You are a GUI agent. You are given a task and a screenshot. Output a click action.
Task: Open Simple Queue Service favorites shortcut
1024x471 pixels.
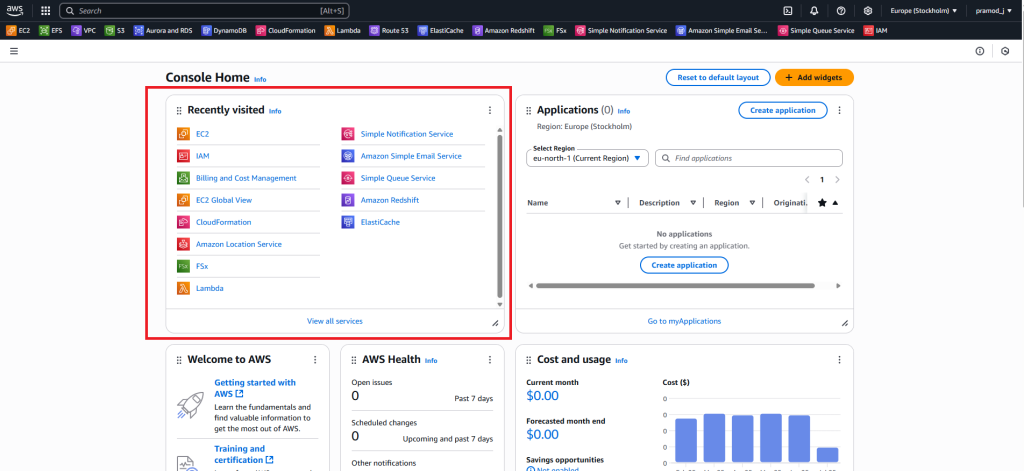816,30
